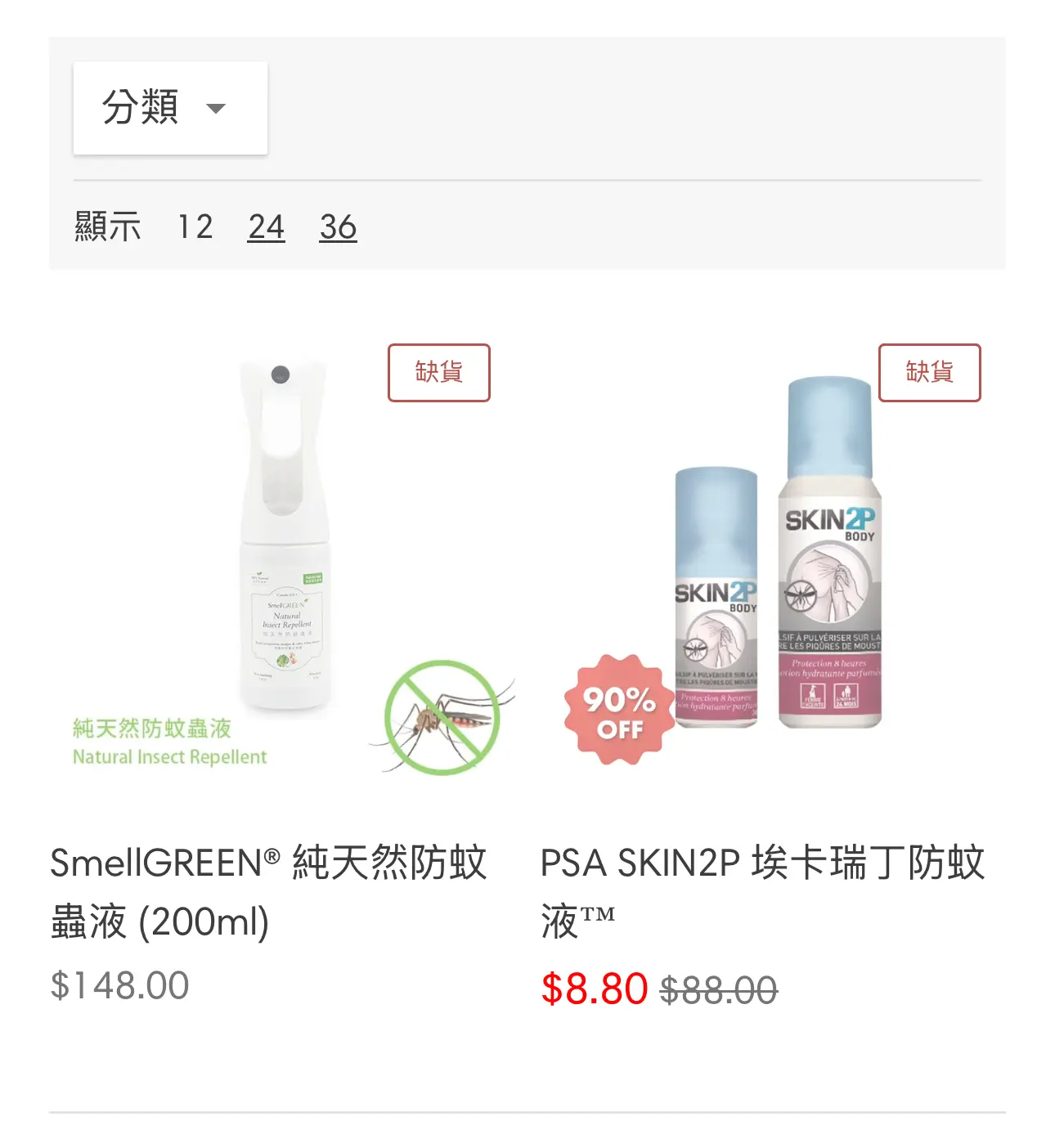Click the 顯示 display label
The width and height of the screenshot is (1055, 1148).
point(108,226)
